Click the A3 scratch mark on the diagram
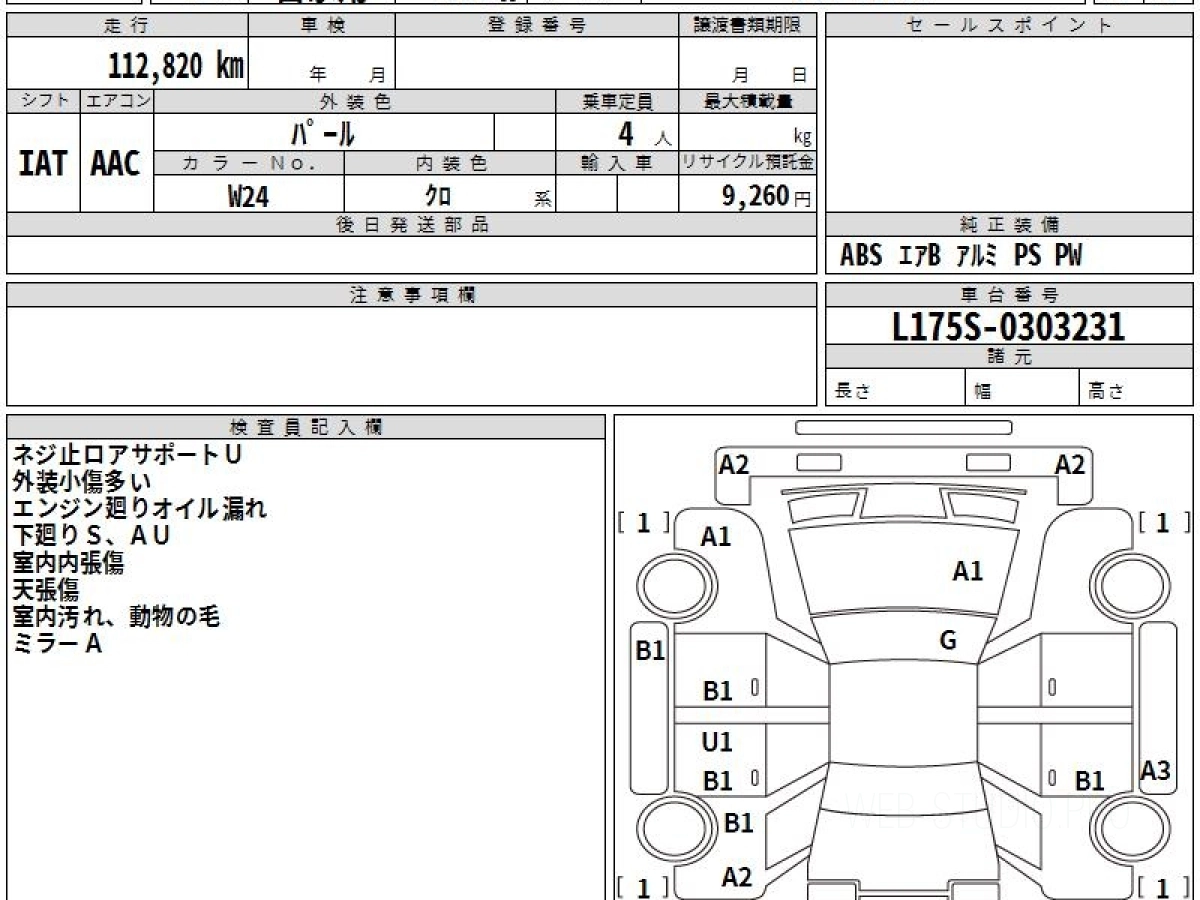Viewport: 1200px width, 900px height. click(1155, 771)
